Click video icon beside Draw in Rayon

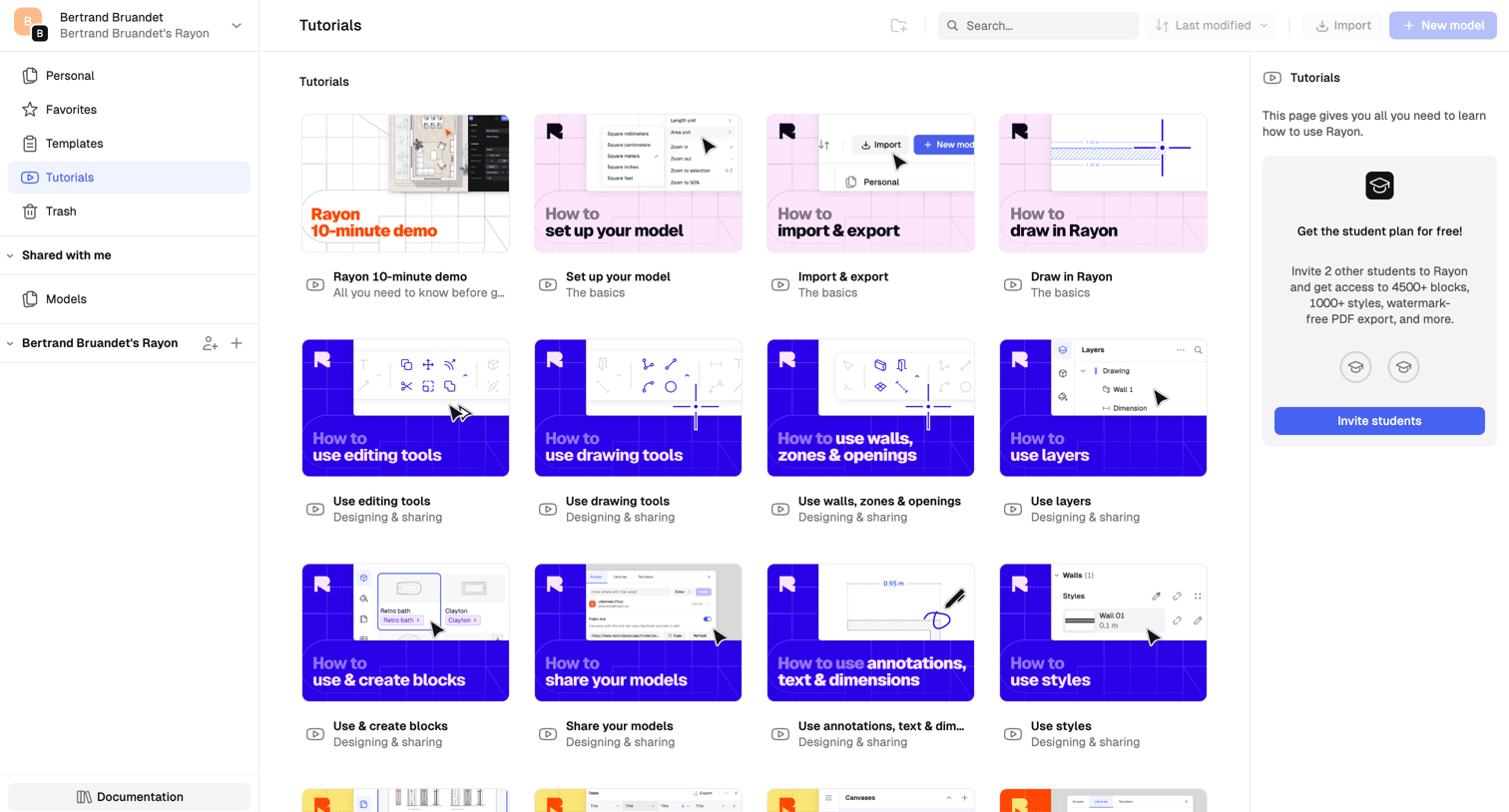tap(1013, 284)
